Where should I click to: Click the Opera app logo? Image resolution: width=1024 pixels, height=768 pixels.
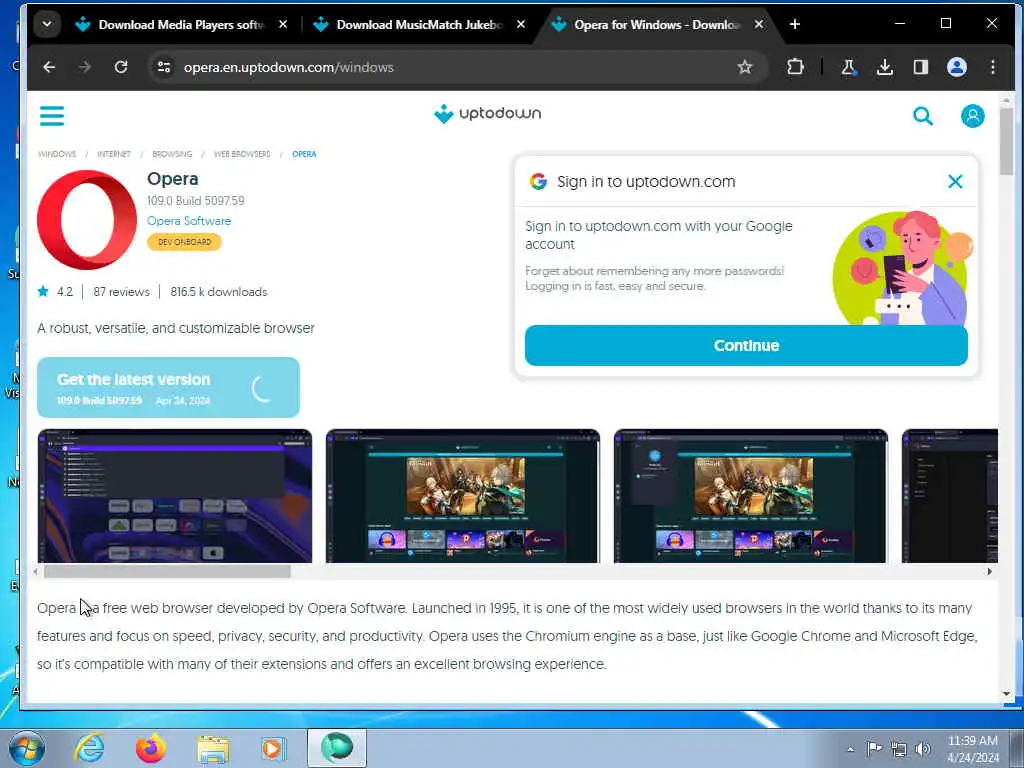[87, 220]
